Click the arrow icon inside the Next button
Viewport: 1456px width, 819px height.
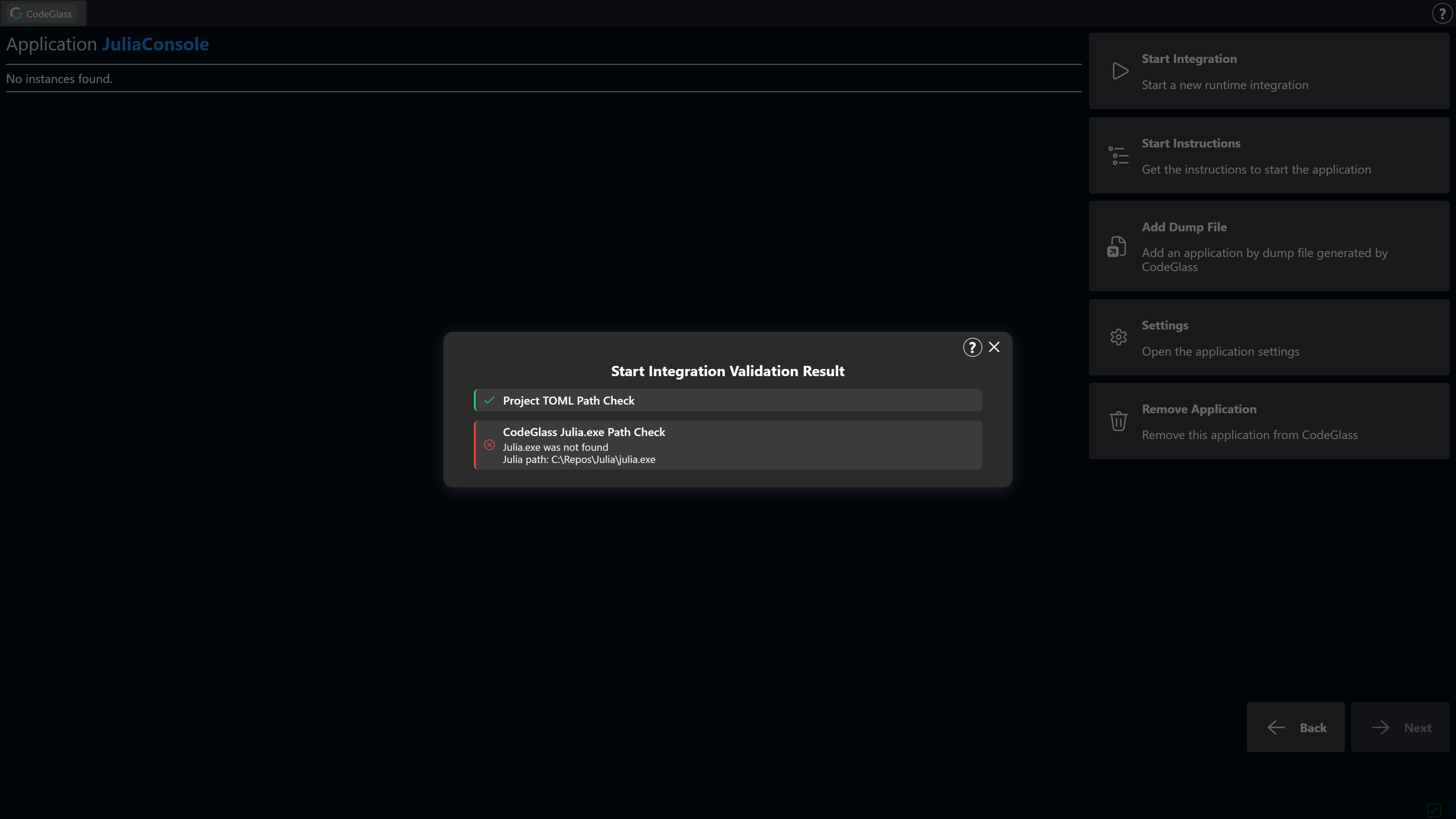click(1381, 728)
